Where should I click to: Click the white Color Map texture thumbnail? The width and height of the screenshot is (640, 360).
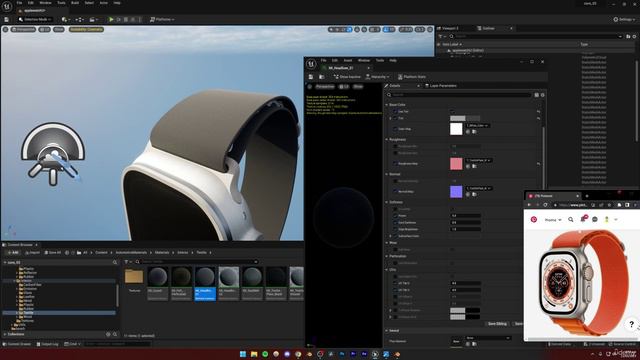click(x=456, y=129)
